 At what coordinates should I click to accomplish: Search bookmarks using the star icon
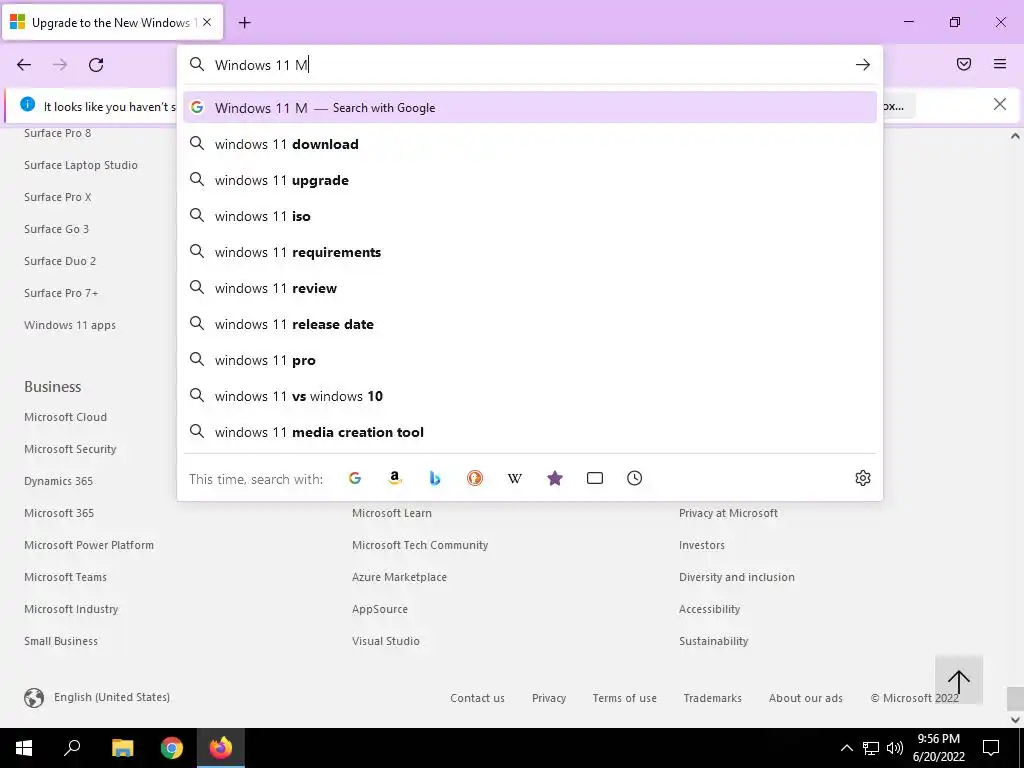point(555,478)
